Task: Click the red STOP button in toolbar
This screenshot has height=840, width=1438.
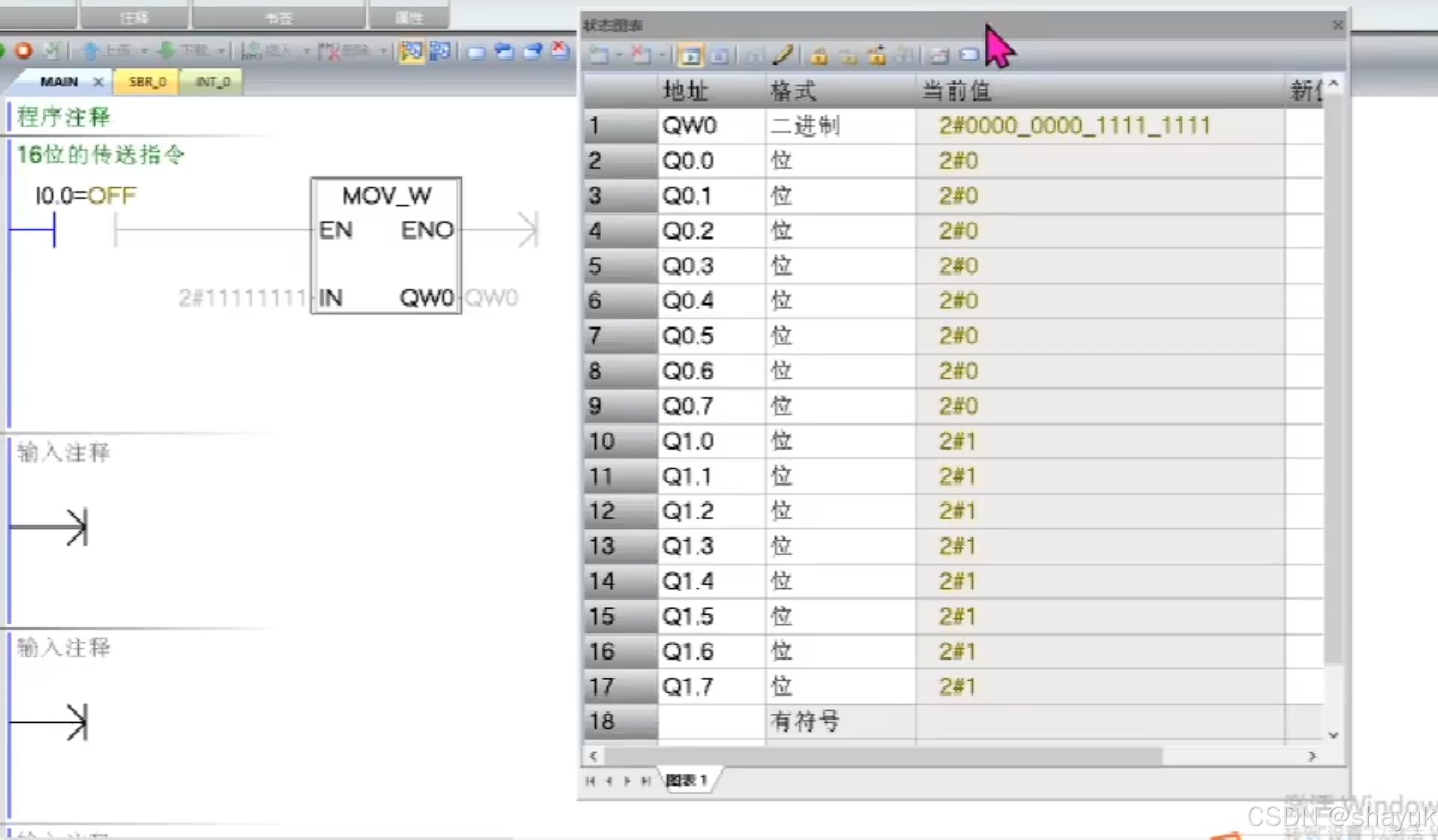Action: (x=24, y=51)
